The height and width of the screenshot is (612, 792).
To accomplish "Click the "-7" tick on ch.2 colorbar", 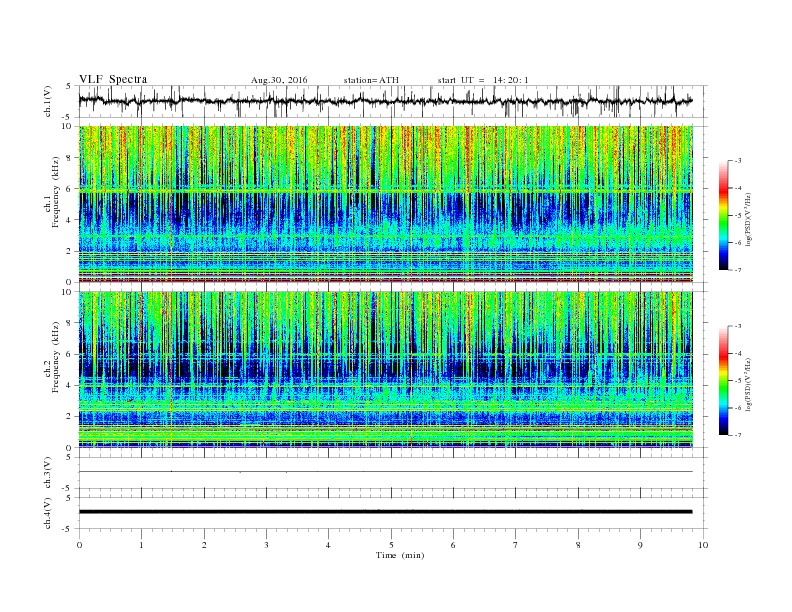I will pos(738,435).
